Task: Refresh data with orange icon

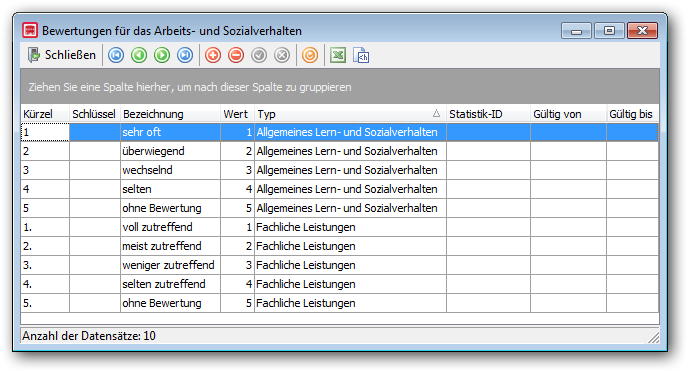Action: [310, 55]
